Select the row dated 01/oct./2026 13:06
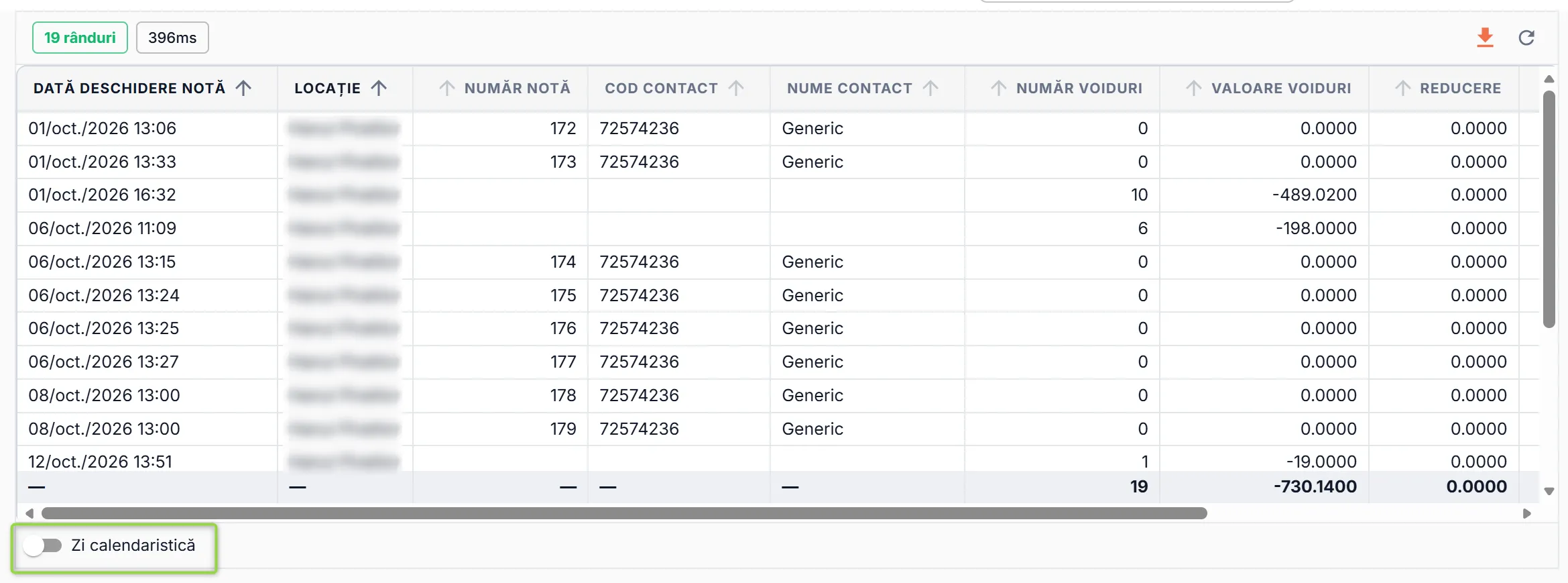Viewport: 1568px width, 583px height. tap(778, 128)
